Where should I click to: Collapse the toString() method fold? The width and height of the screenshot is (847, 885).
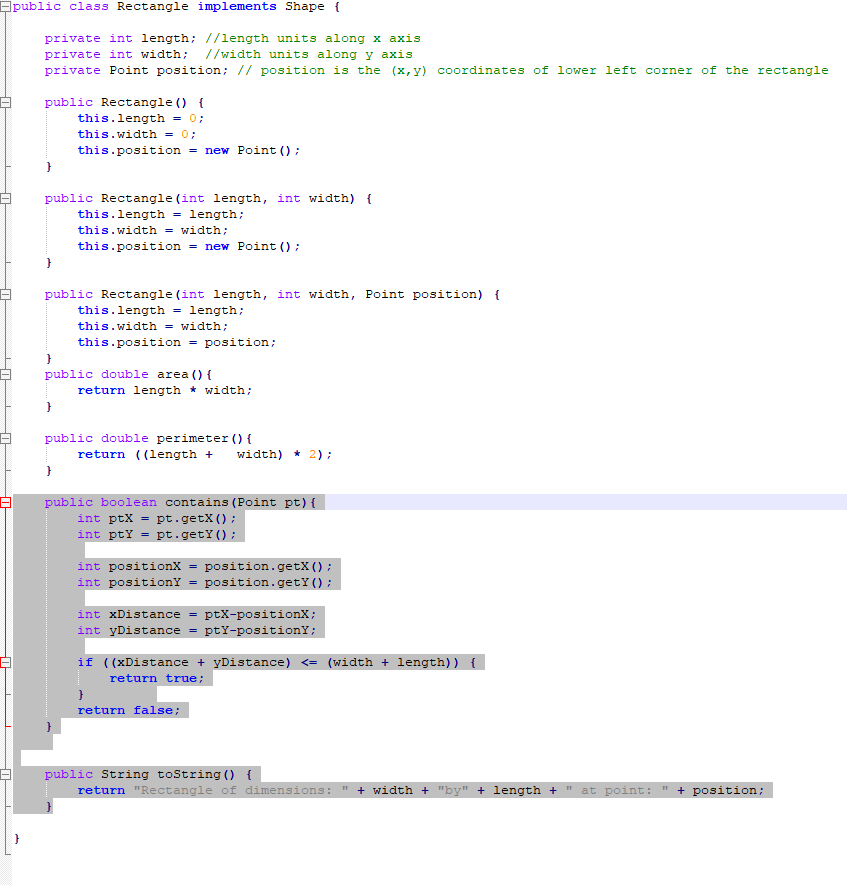pos(4,773)
